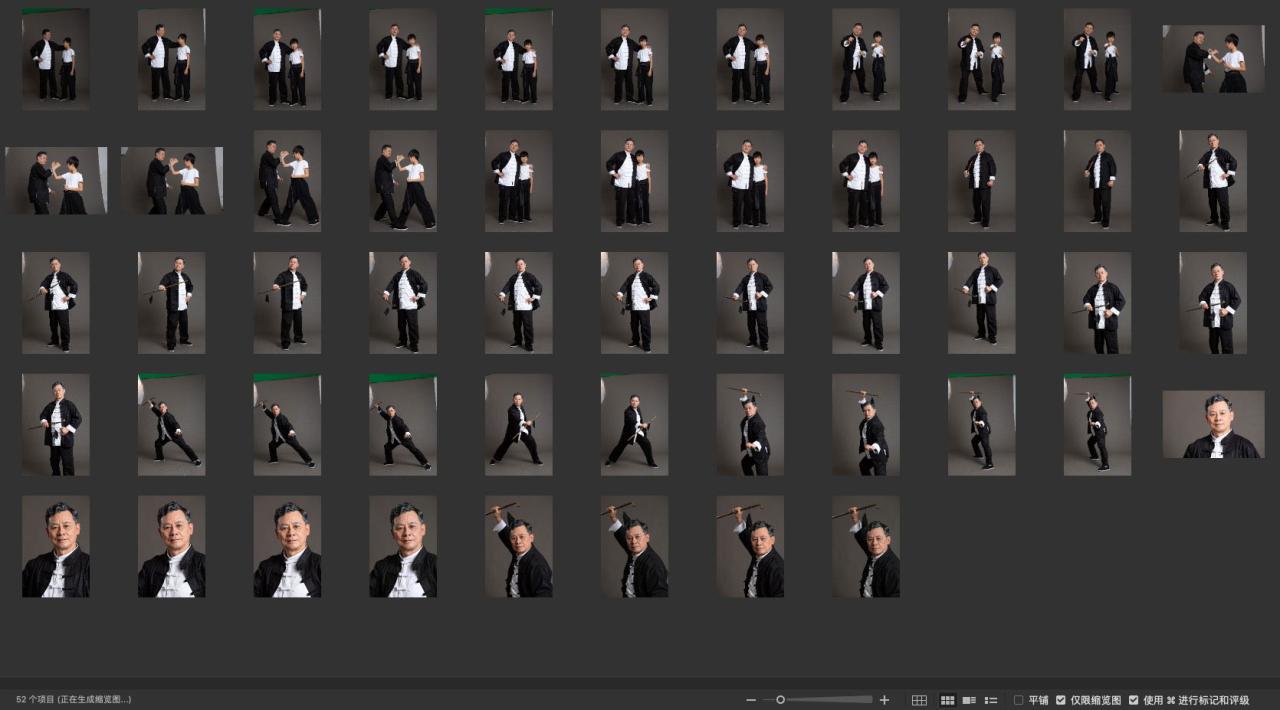The image size is (1280, 710).
Task: Click the thumbnail size slider handle
Action: pyautogui.click(x=780, y=700)
